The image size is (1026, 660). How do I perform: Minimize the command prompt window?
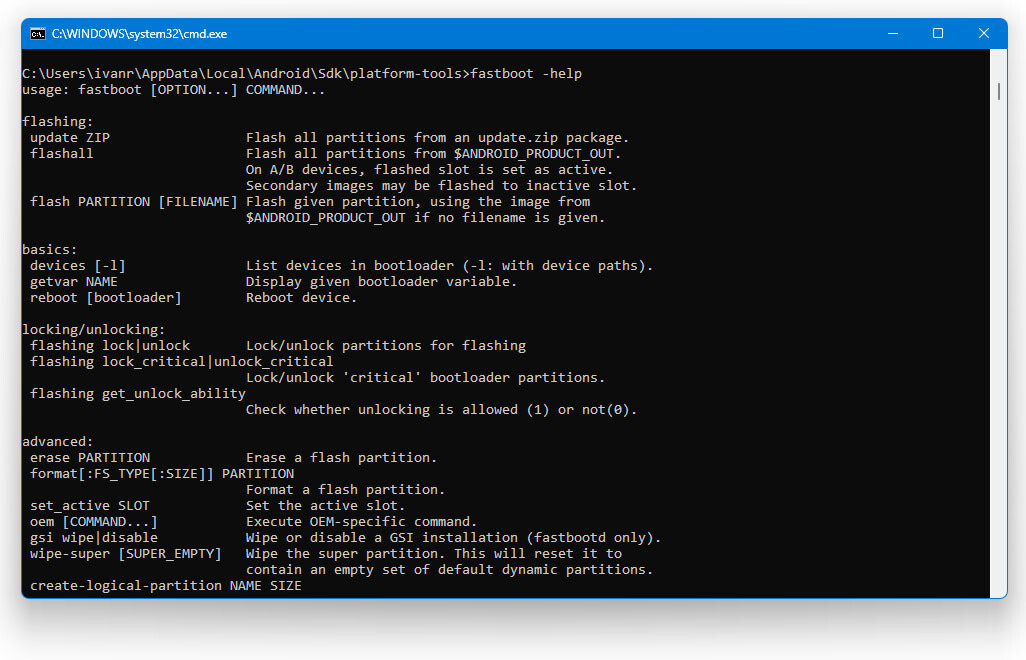click(891, 34)
